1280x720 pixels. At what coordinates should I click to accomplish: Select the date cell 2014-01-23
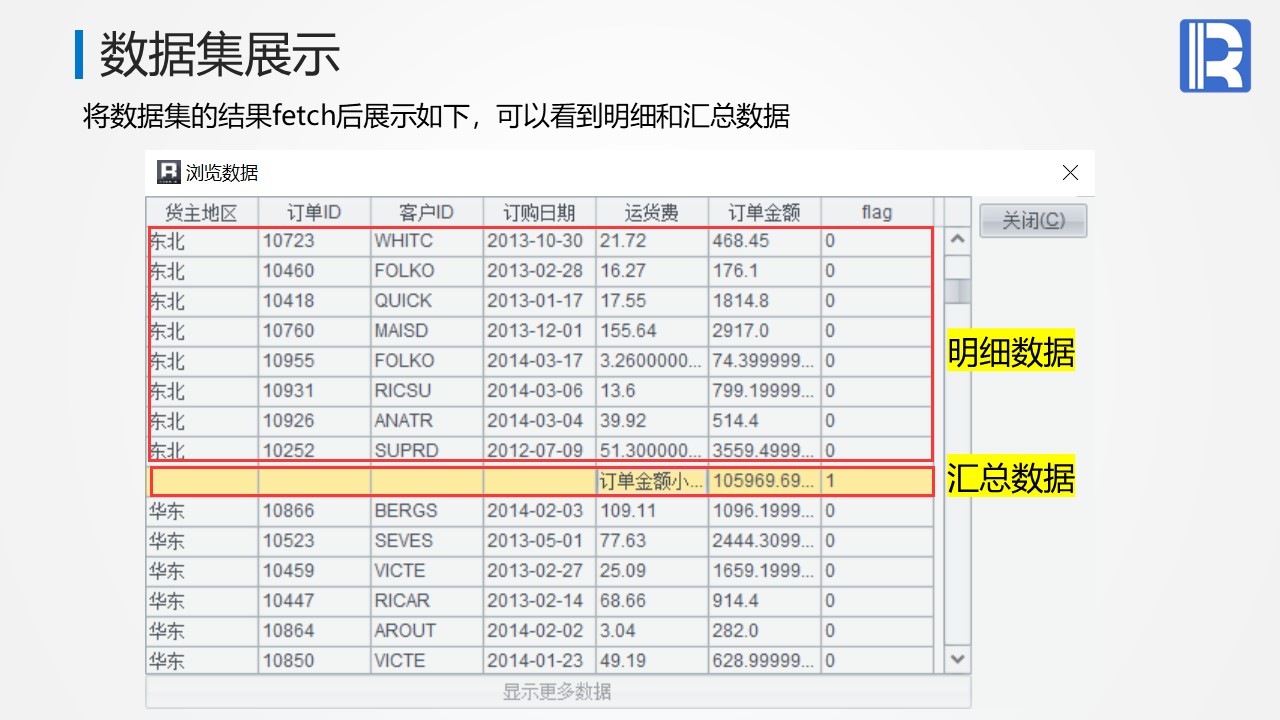point(540,661)
